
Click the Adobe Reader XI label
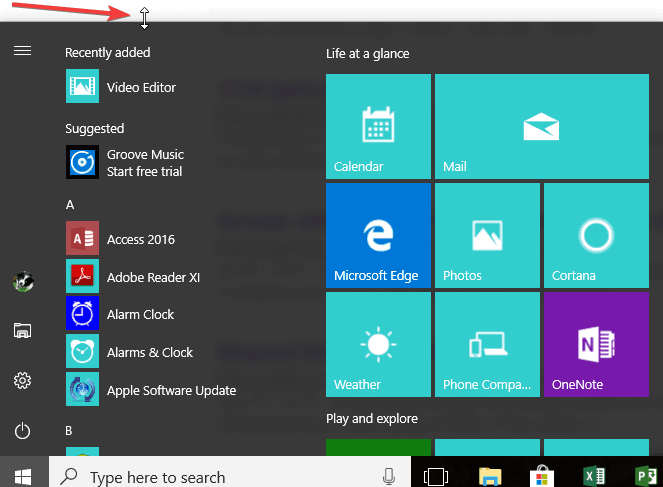[153, 277]
